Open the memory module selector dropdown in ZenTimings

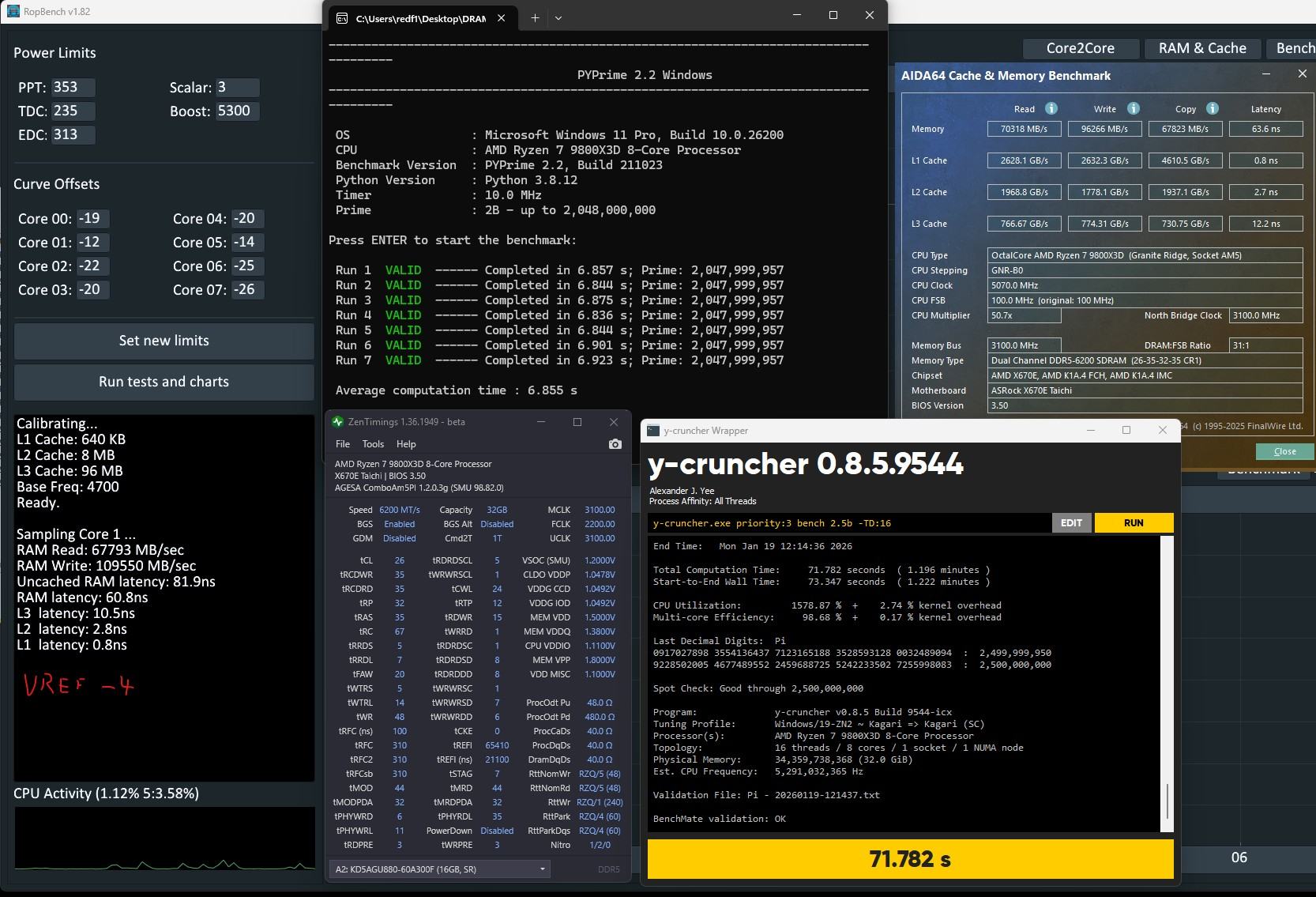tap(439, 869)
